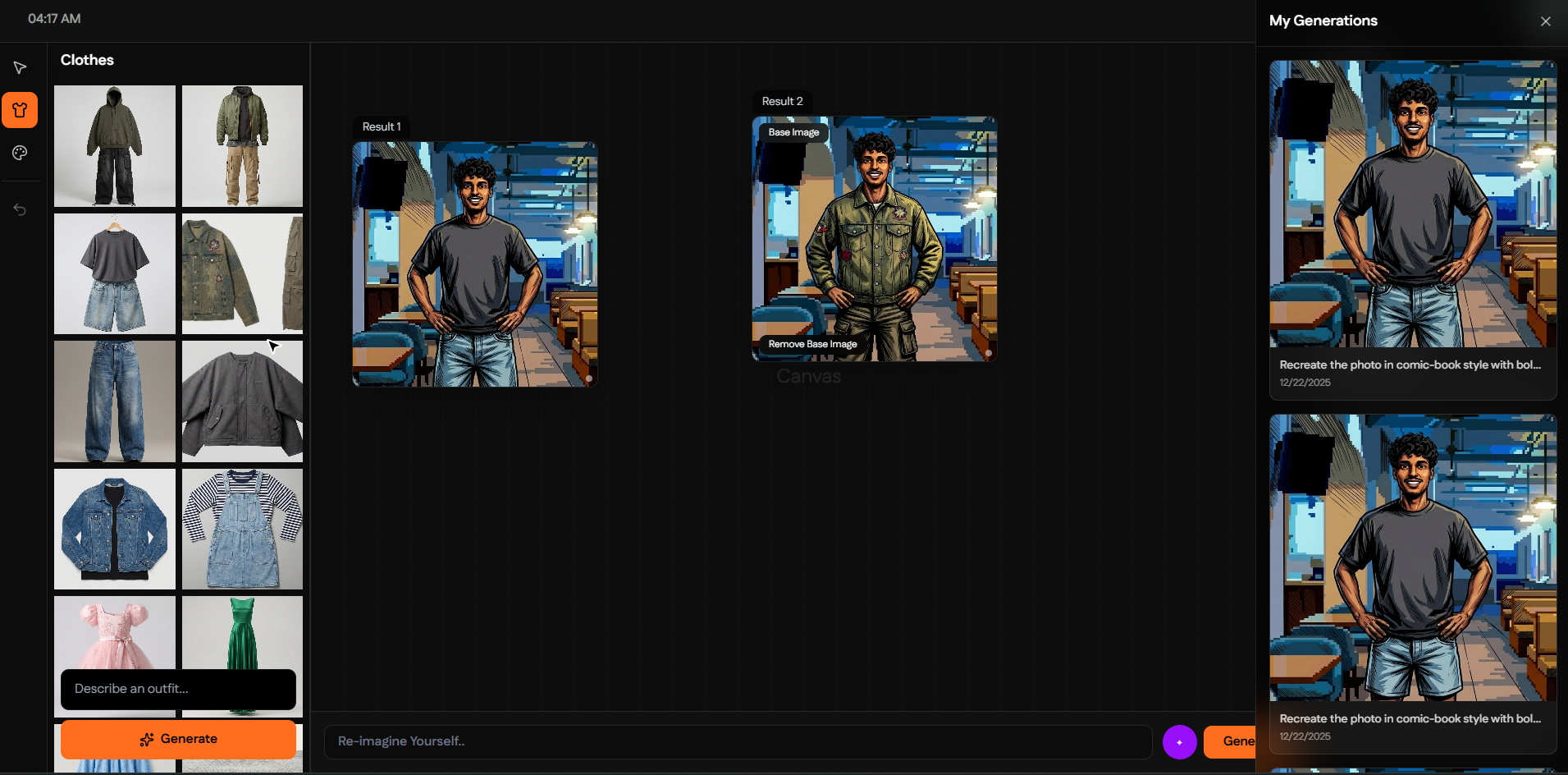The image size is (1568, 775).
Task: Select the Result 1 canvas image
Action: point(475,264)
